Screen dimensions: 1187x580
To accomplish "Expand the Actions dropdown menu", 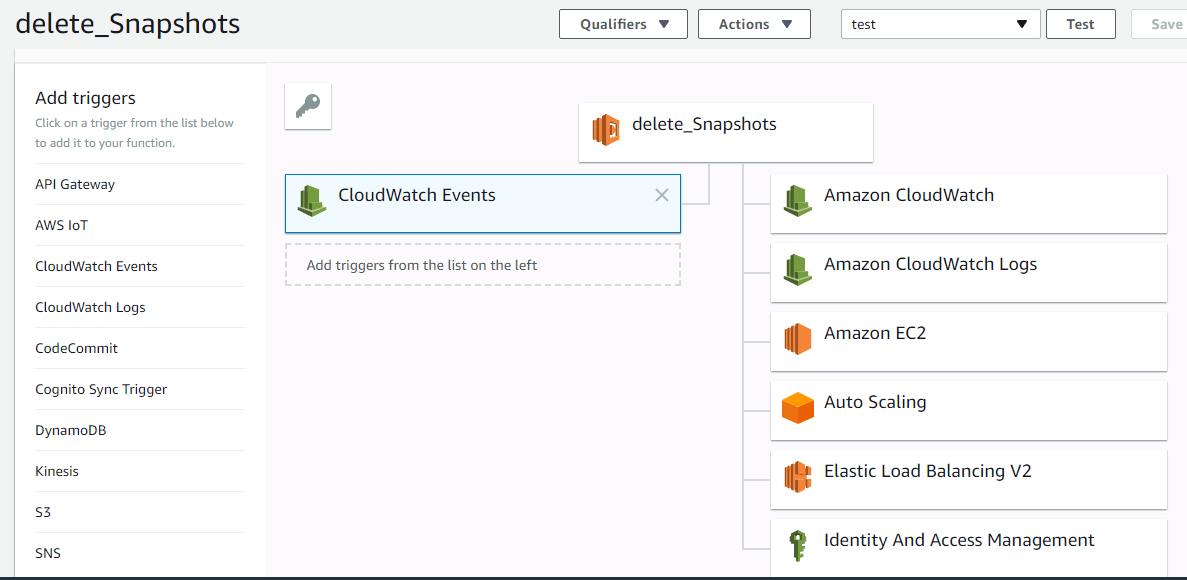I will click(754, 24).
